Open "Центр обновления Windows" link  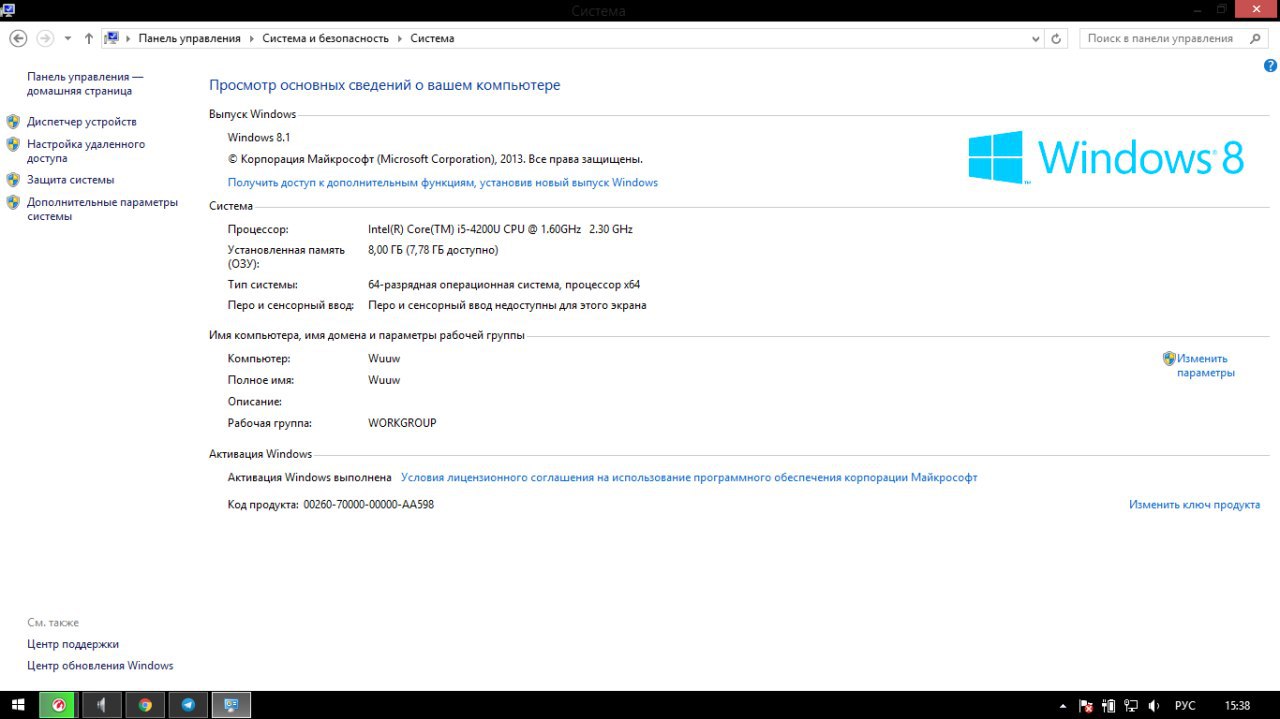pos(100,666)
